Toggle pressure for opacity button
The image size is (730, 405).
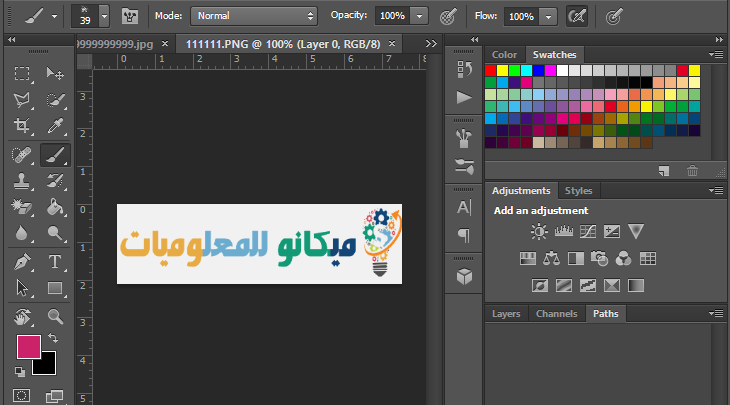(x=448, y=17)
